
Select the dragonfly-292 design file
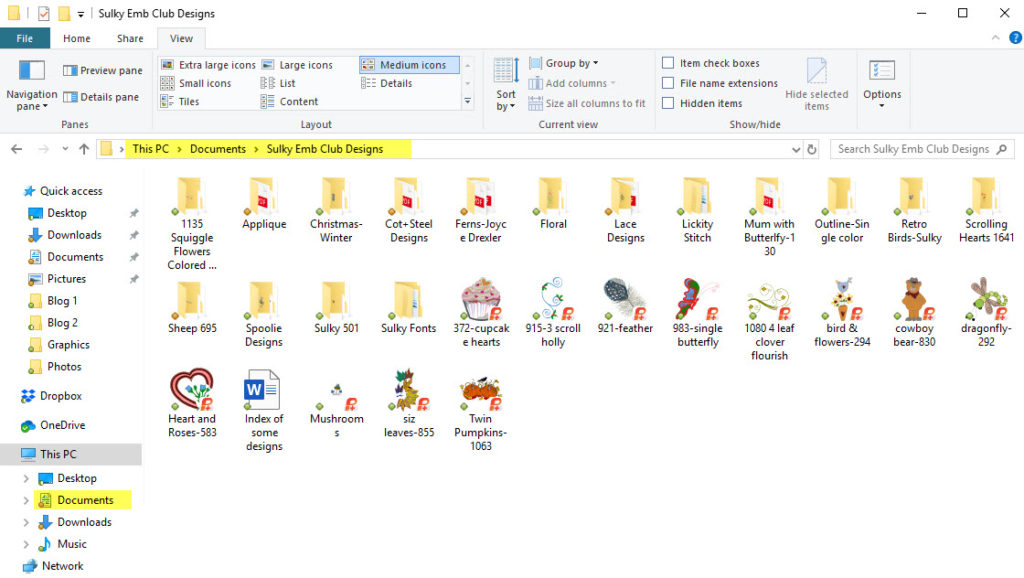pyautogui.click(x=986, y=313)
